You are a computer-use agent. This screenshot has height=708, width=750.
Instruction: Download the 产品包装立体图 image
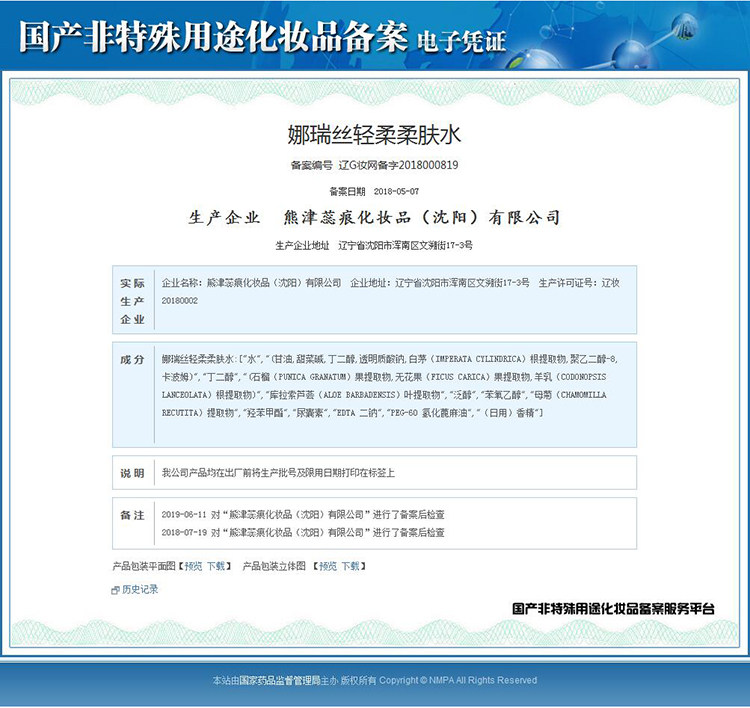(350, 566)
